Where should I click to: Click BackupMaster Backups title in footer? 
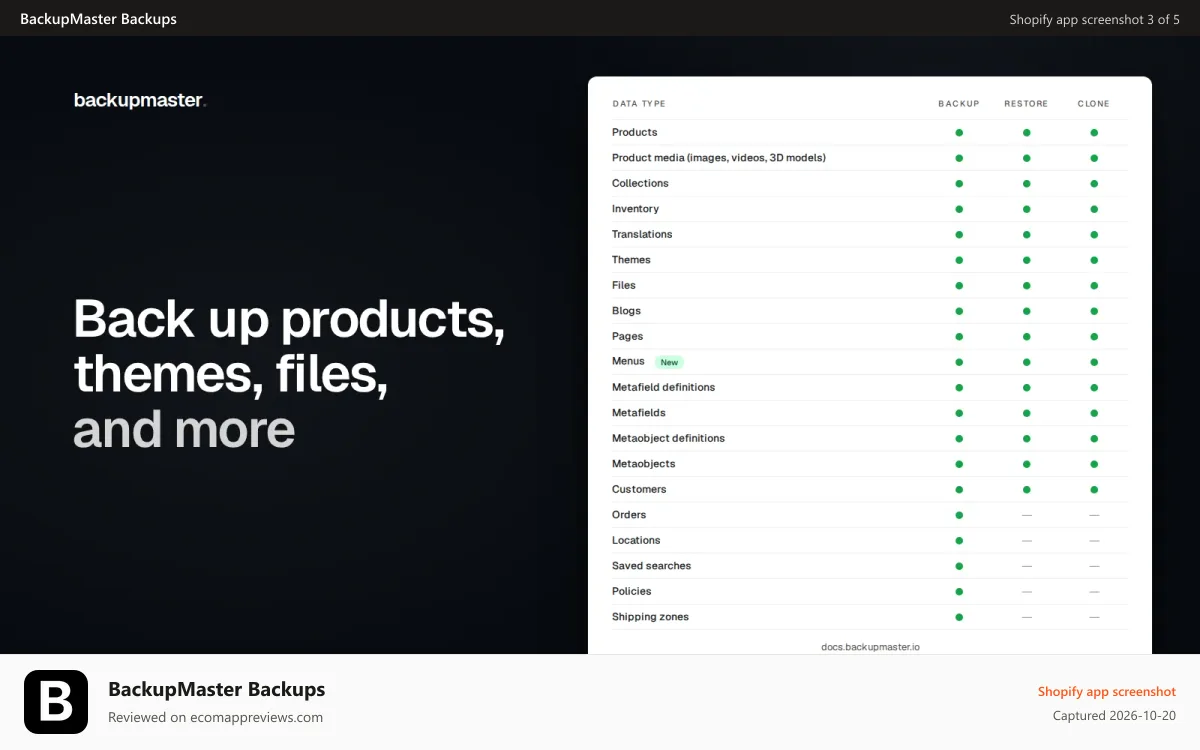coord(217,689)
